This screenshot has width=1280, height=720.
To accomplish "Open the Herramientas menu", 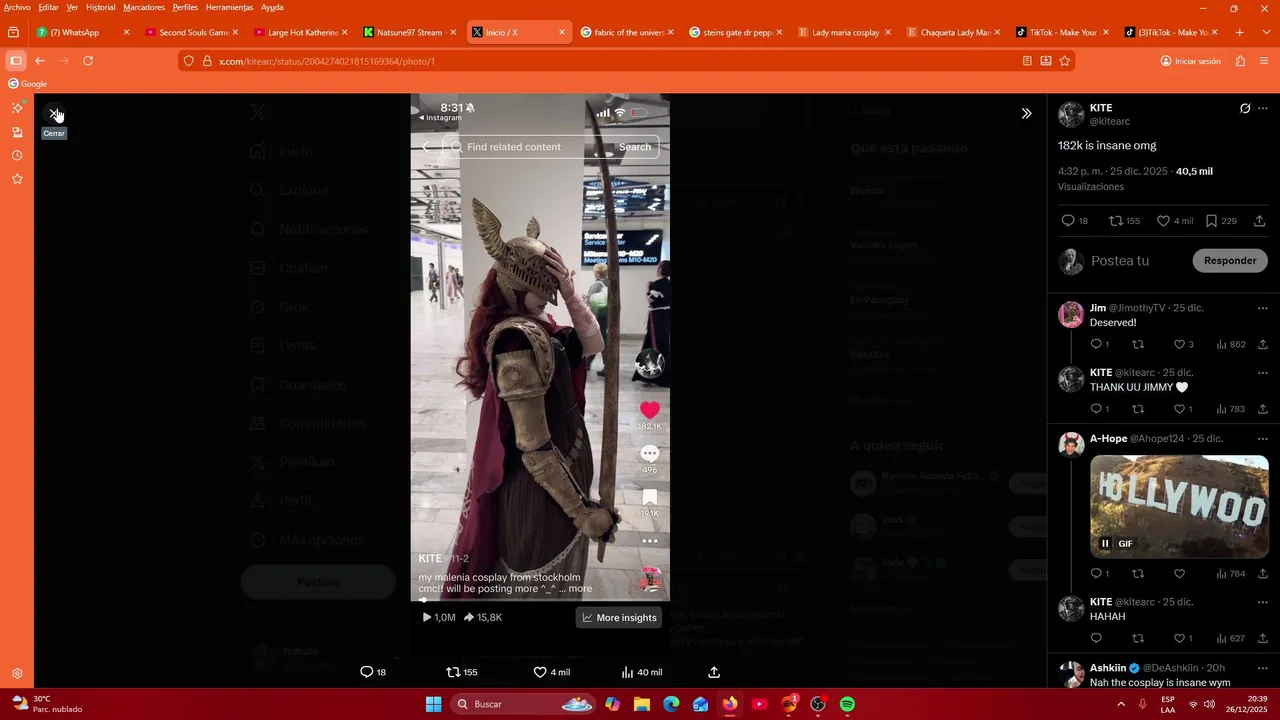I will pyautogui.click(x=229, y=7).
